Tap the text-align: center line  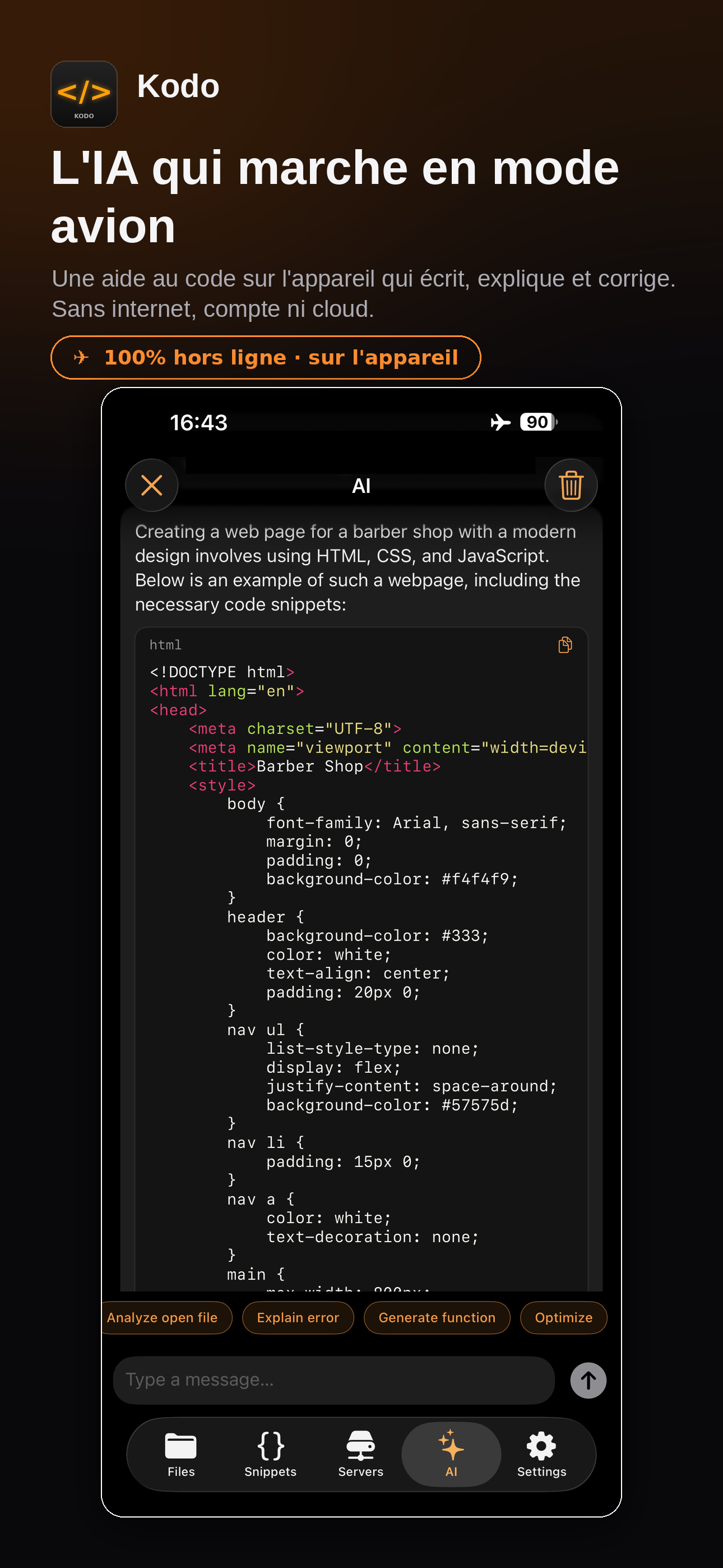tap(358, 974)
